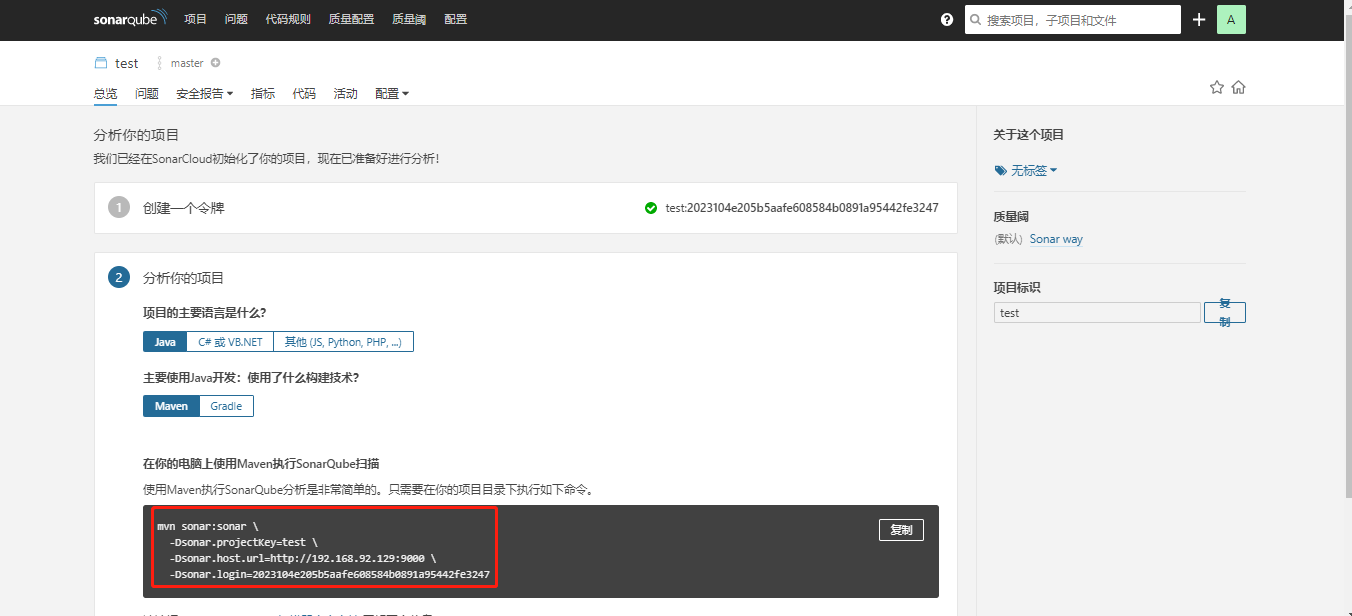Screen dimensions: 1352x616
Task: Click the -Dsonar.login line in code
Action: click(x=330, y=574)
